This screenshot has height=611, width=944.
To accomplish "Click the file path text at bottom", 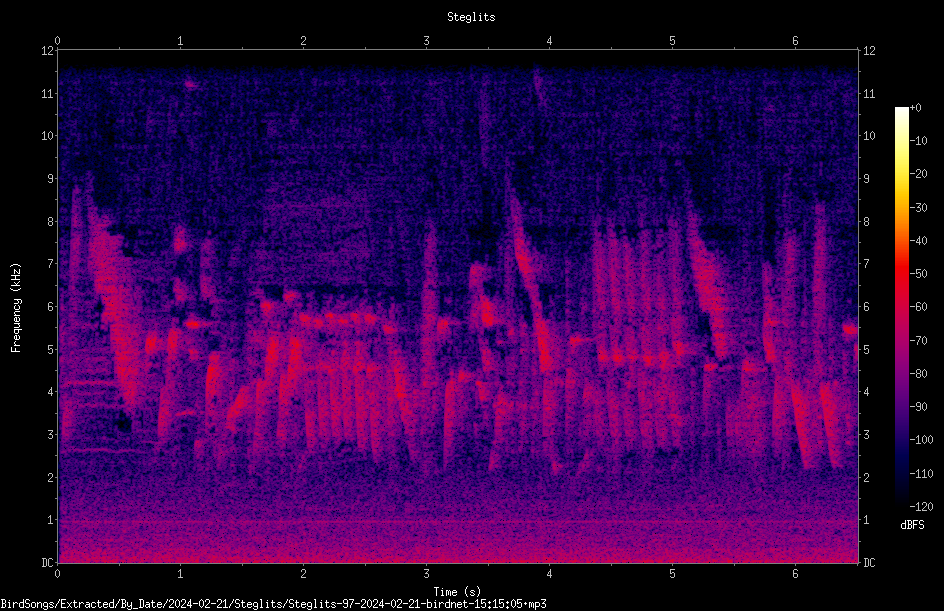I will [273, 604].
